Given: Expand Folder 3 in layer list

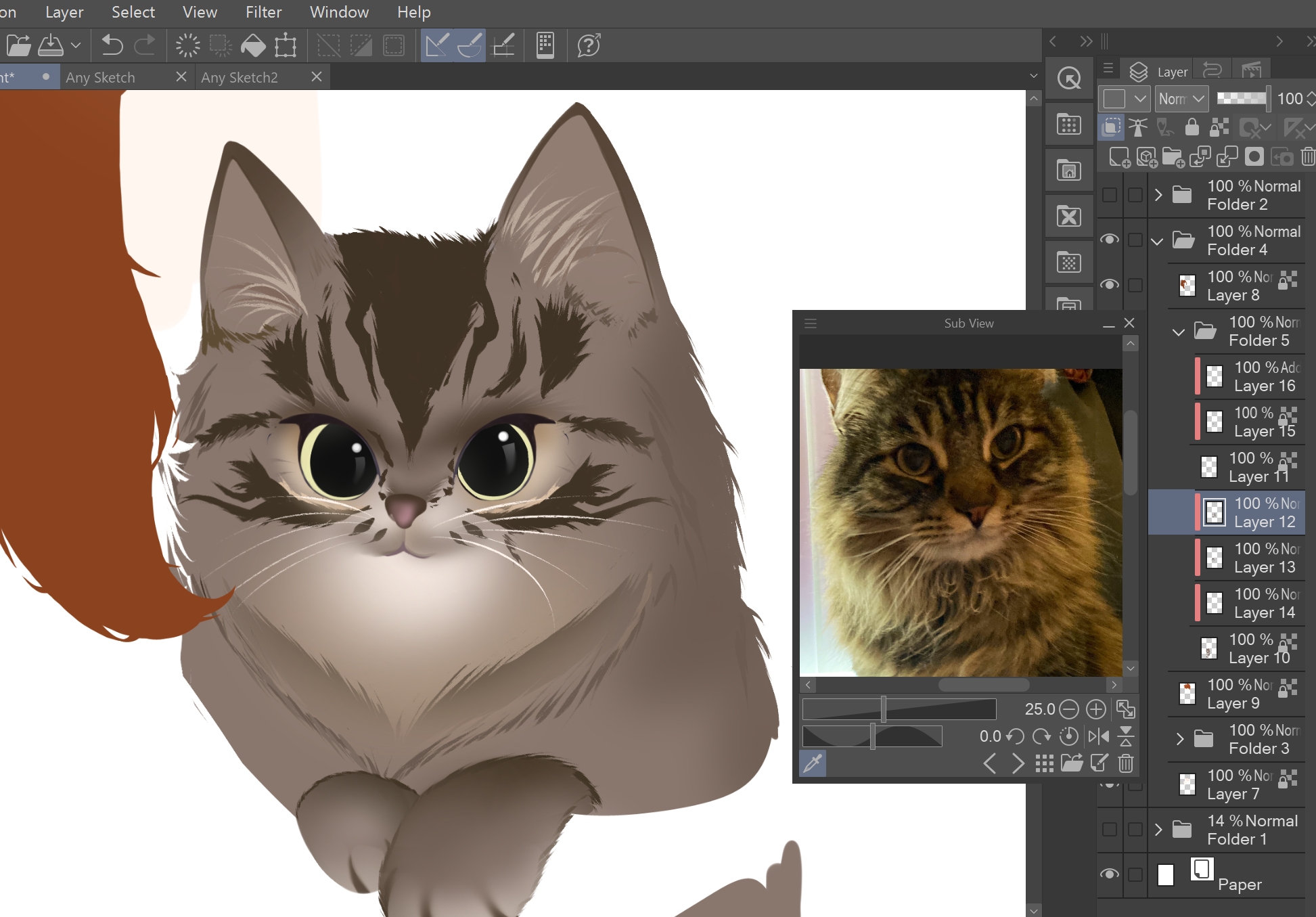Looking at the screenshot, I should click(1179, 739).
